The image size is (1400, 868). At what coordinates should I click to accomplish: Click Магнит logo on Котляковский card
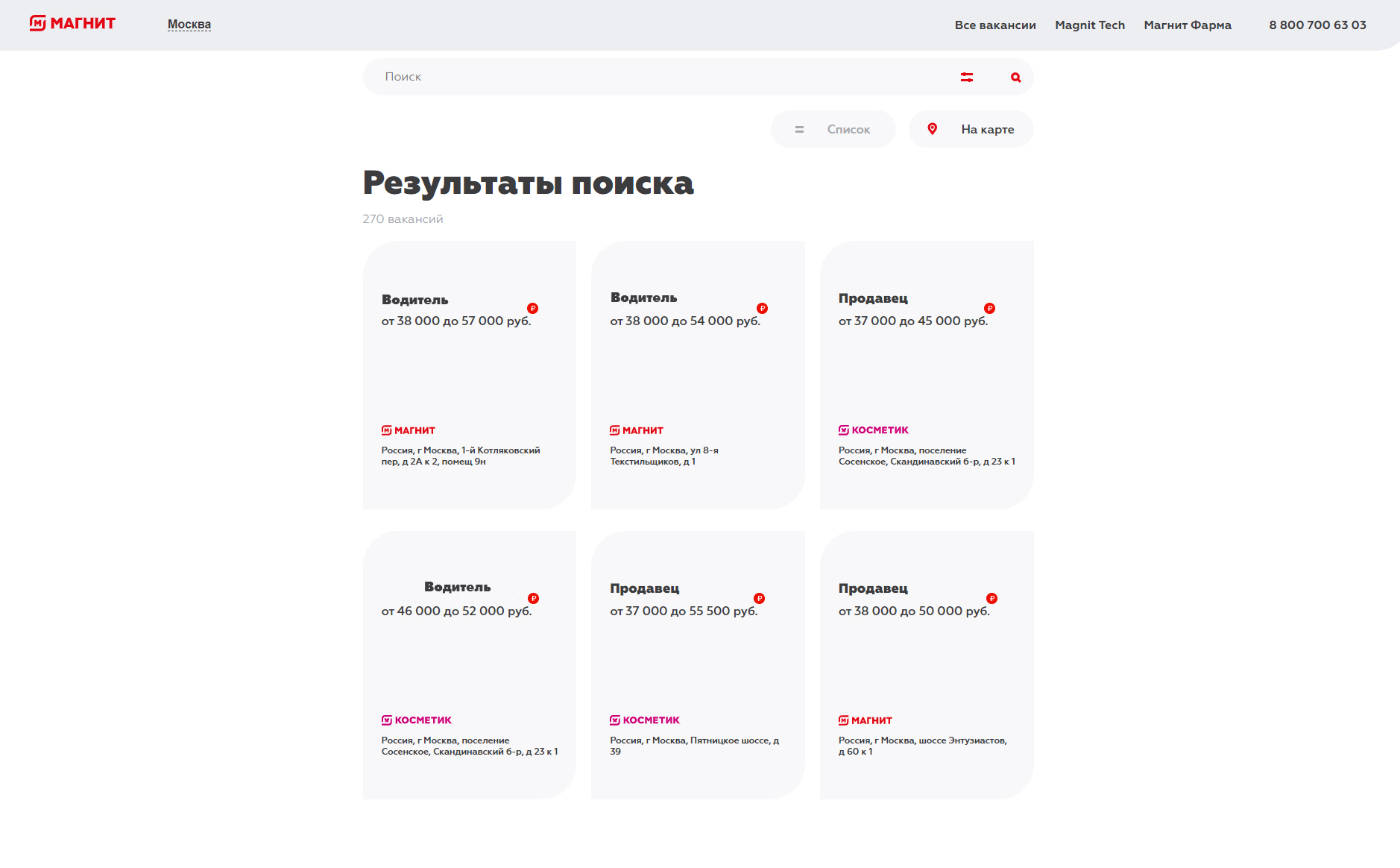409,430
